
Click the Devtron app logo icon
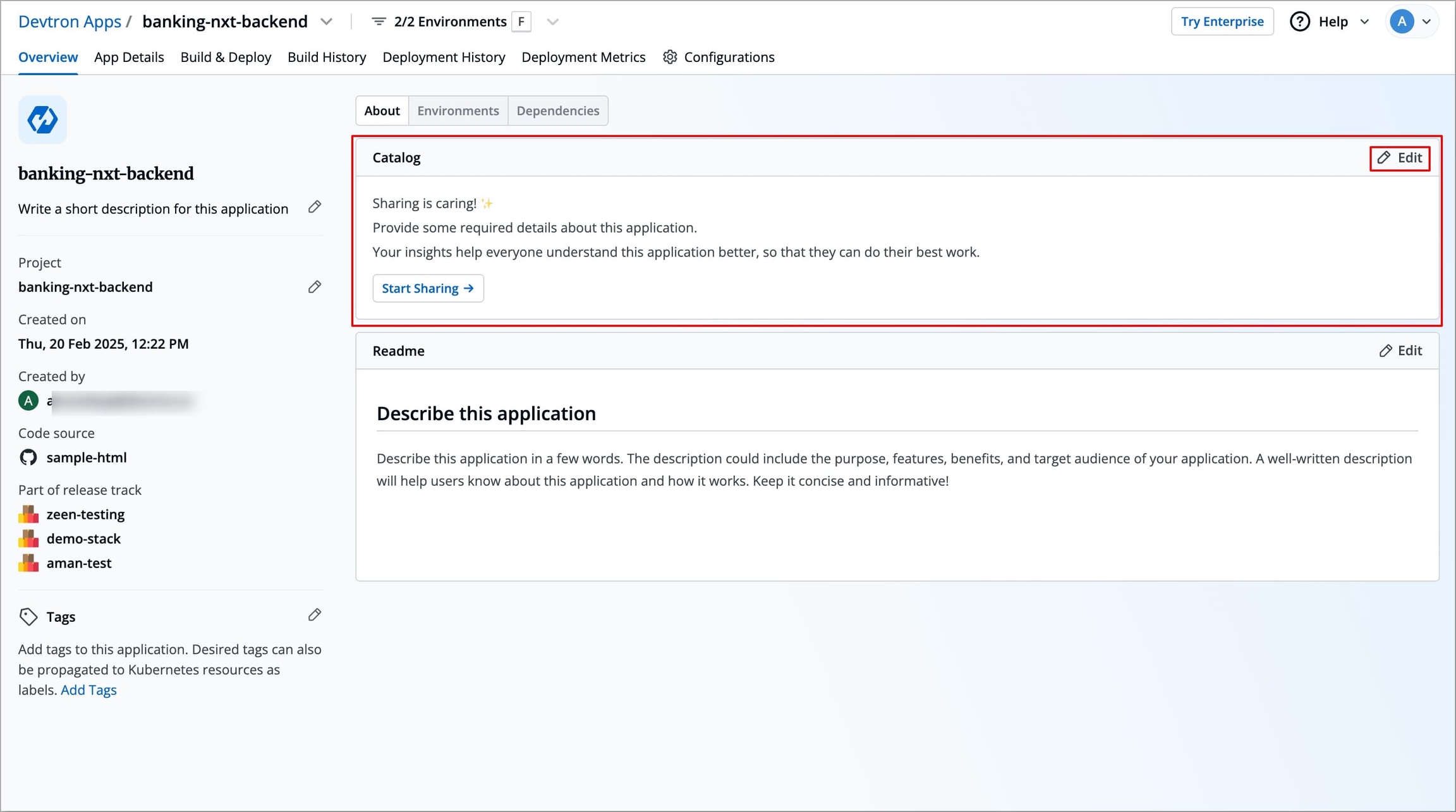[42, 119]
